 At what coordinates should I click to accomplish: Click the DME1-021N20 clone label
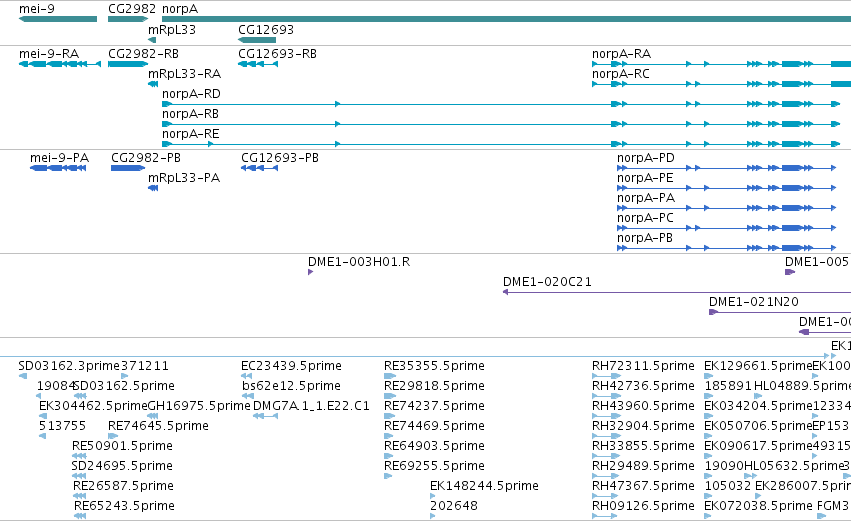[754, 303]
